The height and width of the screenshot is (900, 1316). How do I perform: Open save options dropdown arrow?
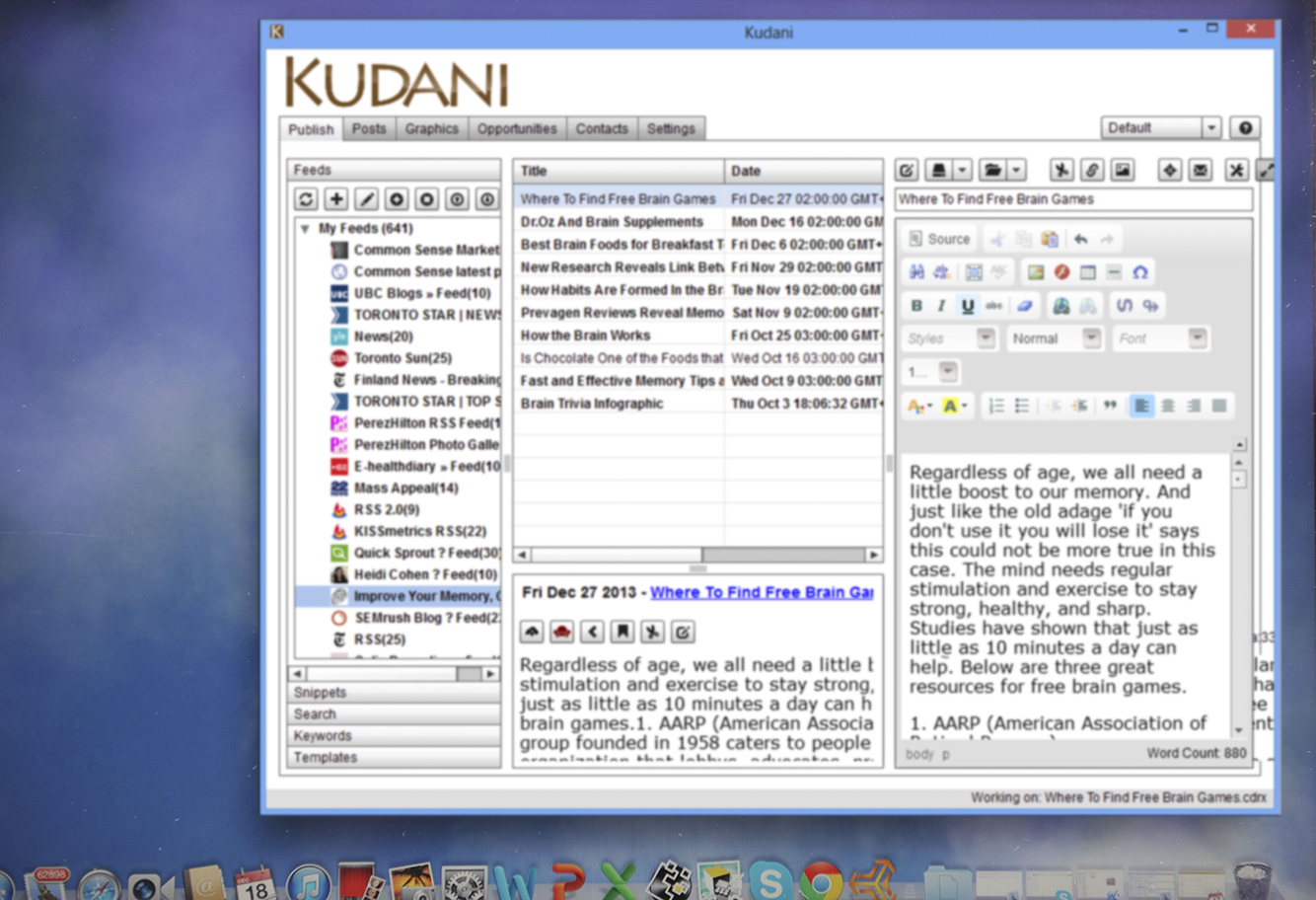[963, 171]
